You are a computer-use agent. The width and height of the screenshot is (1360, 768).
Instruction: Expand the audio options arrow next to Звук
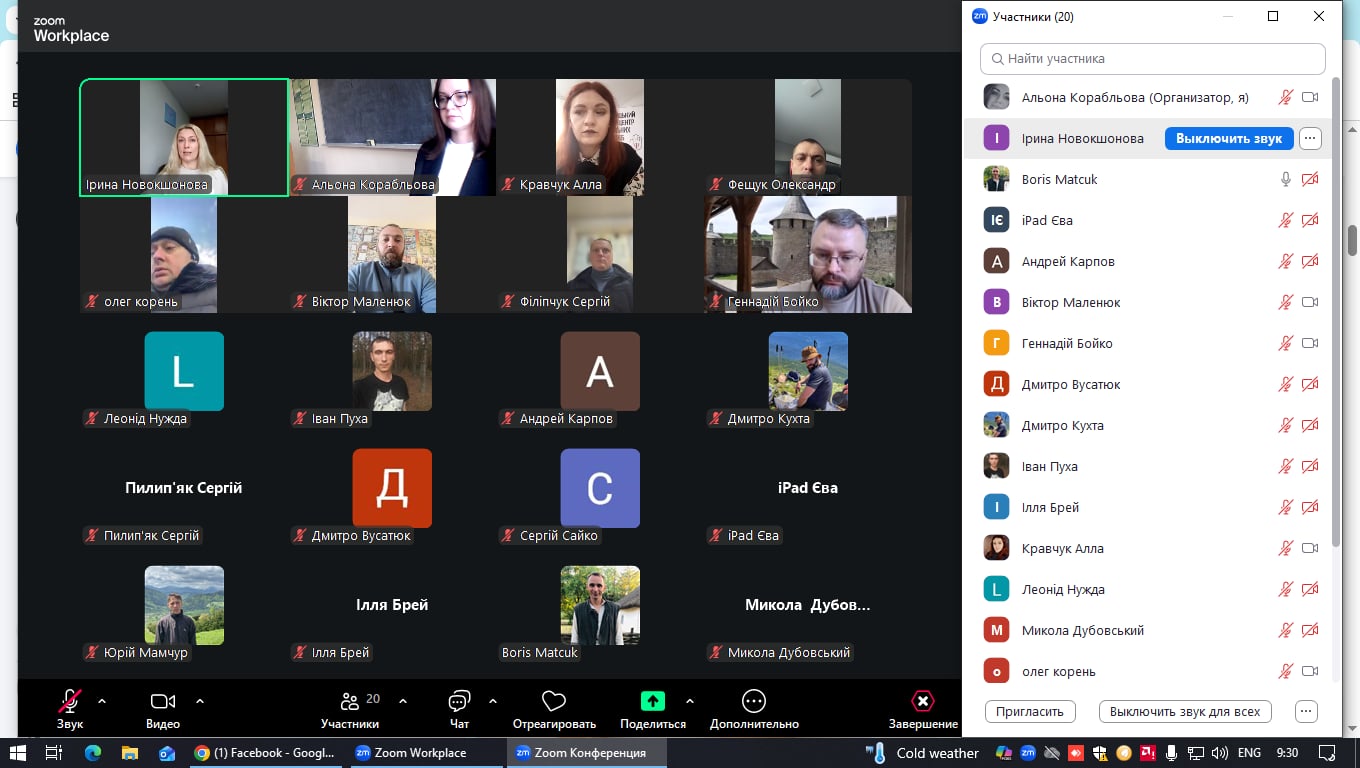[x=102, y=701]
